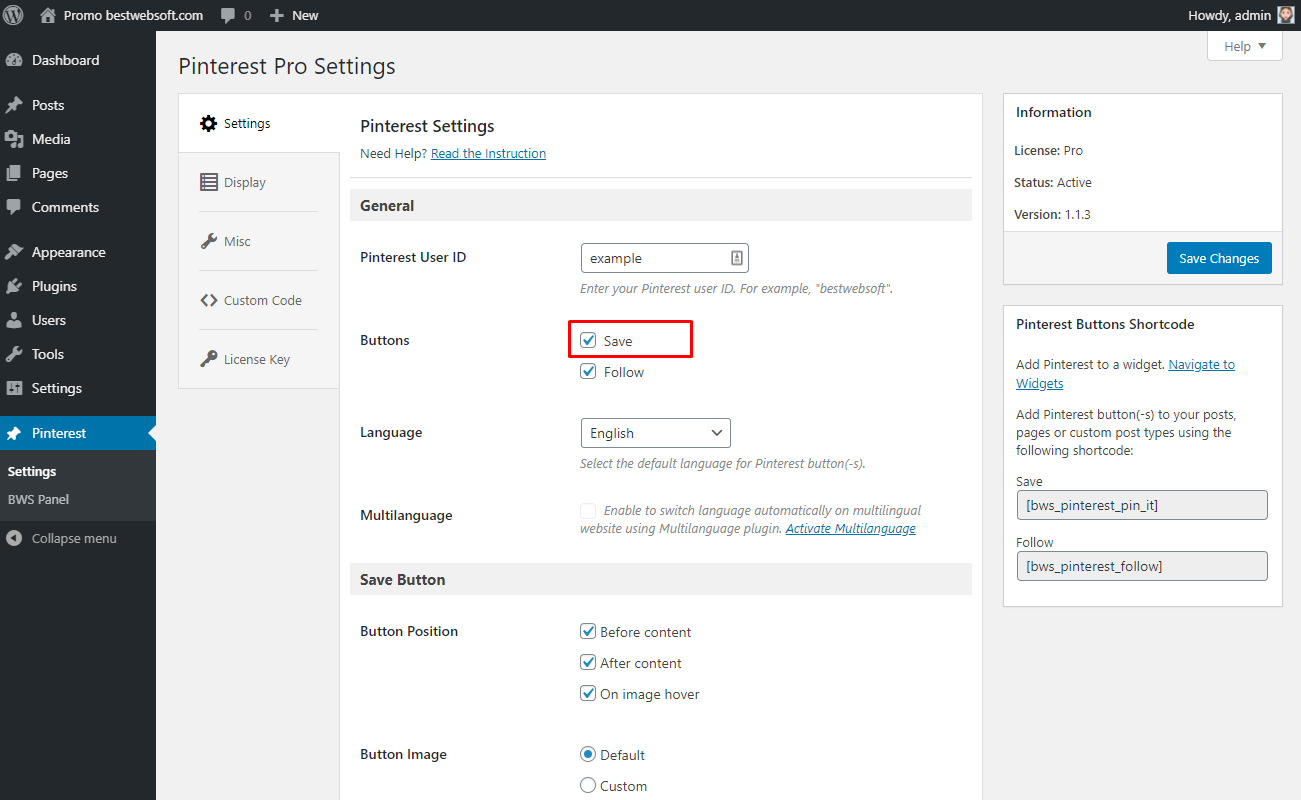
Task: Click the License Key key icon
Action: click(208, 359)
